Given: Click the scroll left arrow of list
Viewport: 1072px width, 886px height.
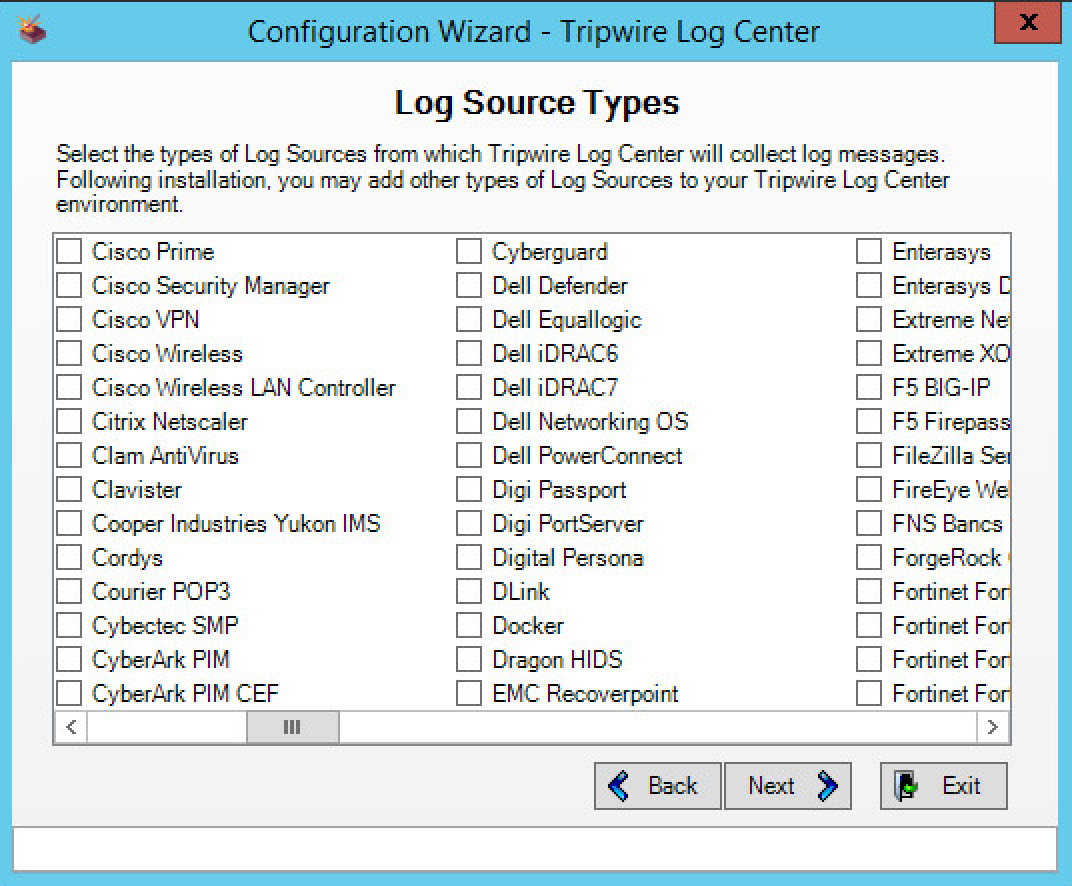Looking at the screenshot, I should (70, 727).
